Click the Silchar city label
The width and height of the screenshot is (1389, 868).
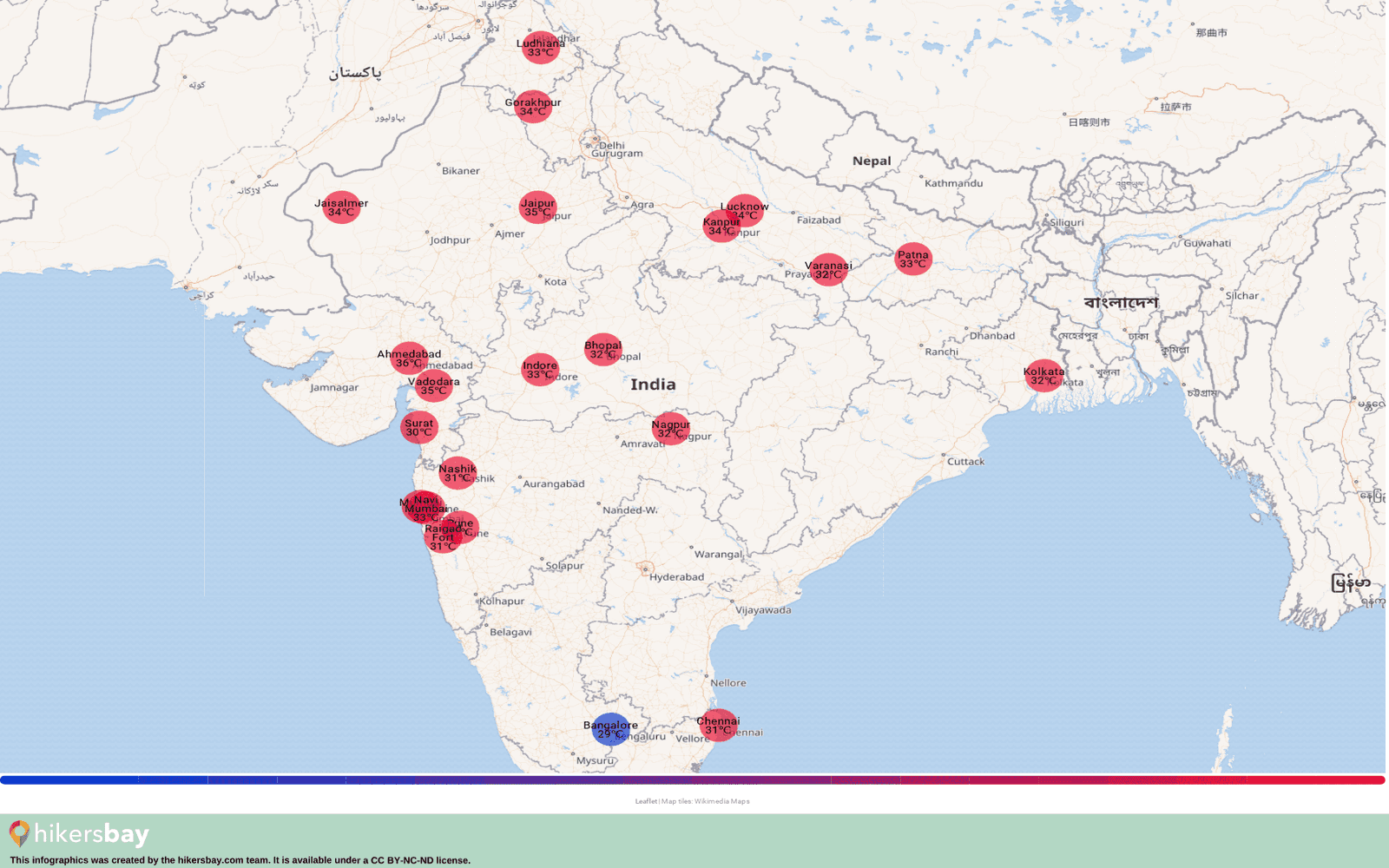[x=1241, y=296]
